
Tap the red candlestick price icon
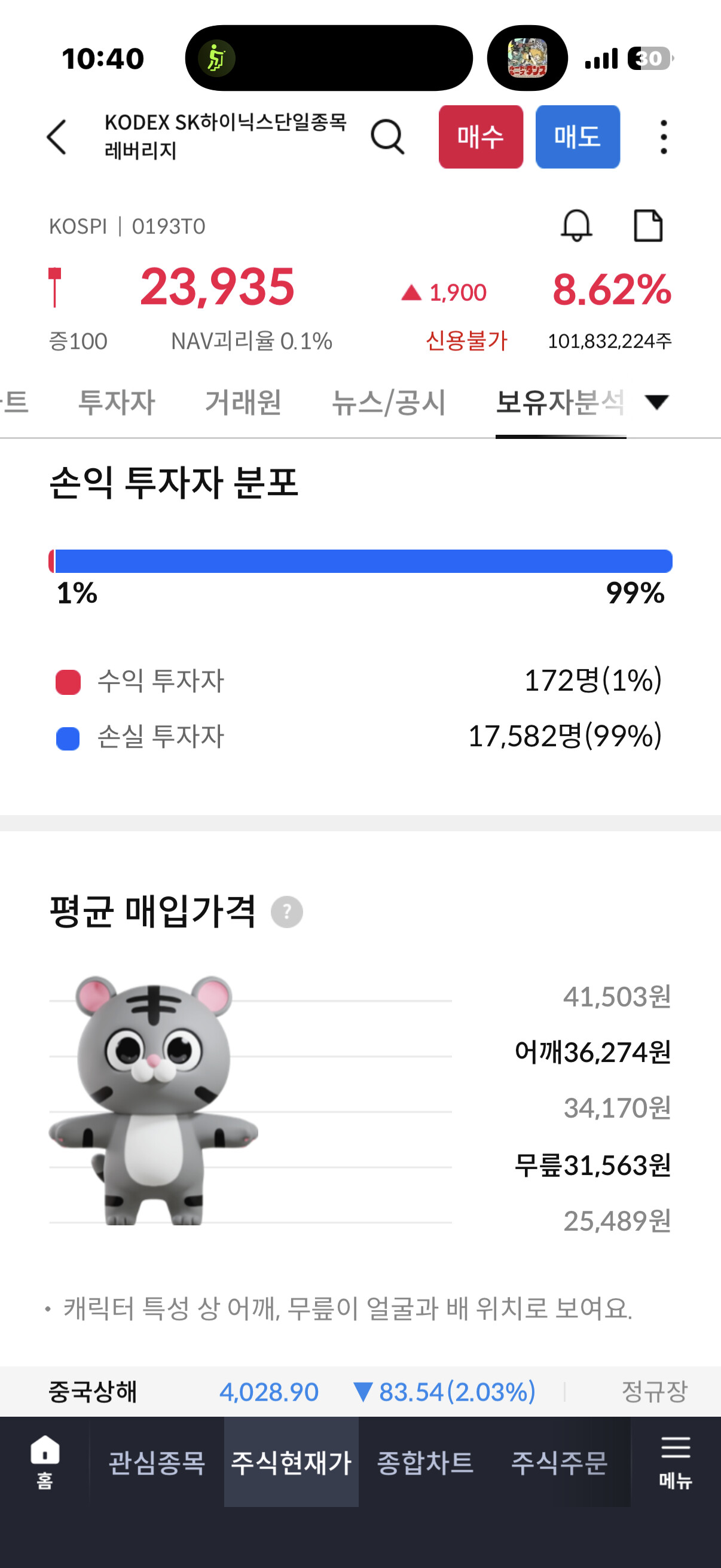tap(55, 286)
